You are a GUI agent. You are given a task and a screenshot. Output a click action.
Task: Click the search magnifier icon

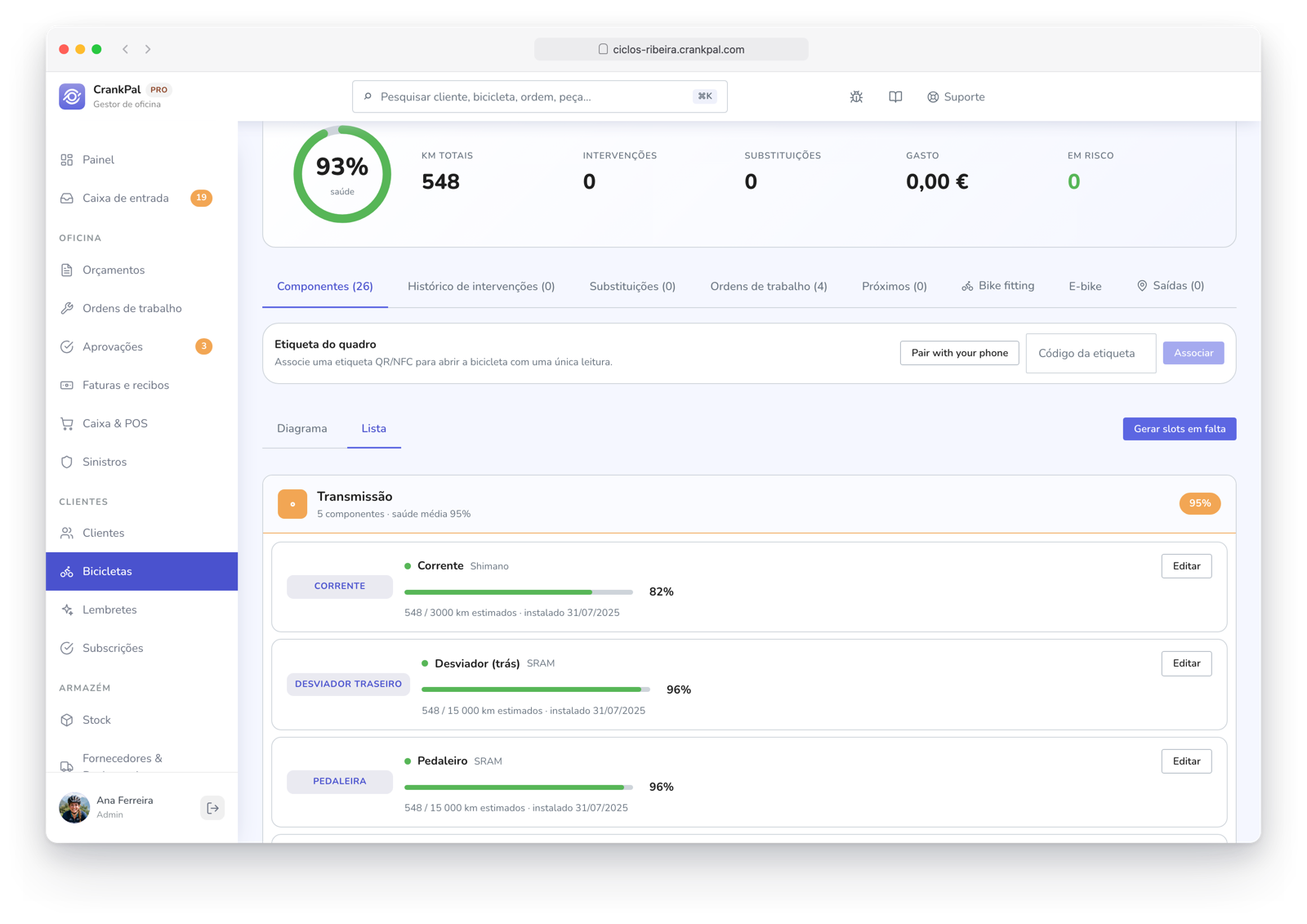click(368, 96)
